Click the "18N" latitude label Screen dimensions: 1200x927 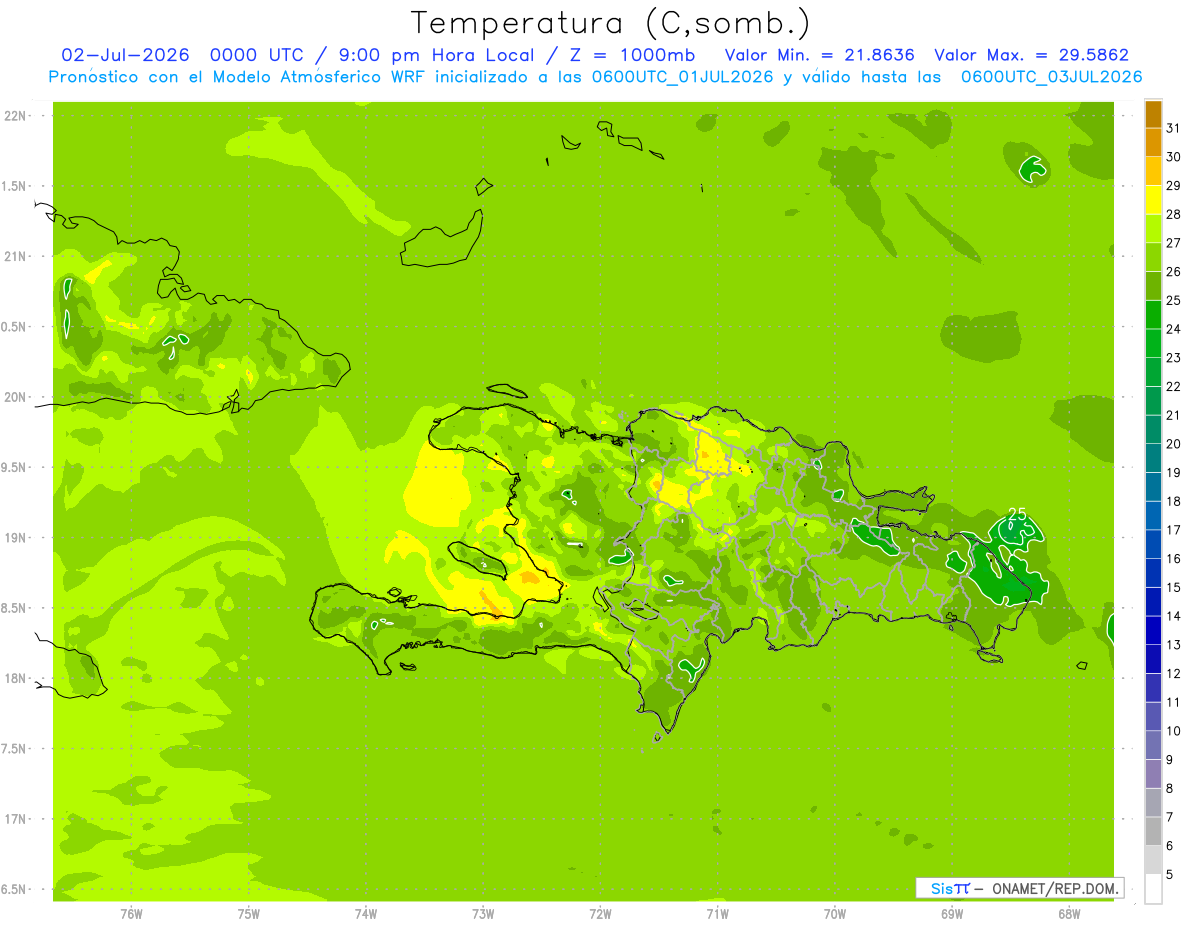pyautogui.click(x=17, y=679)
